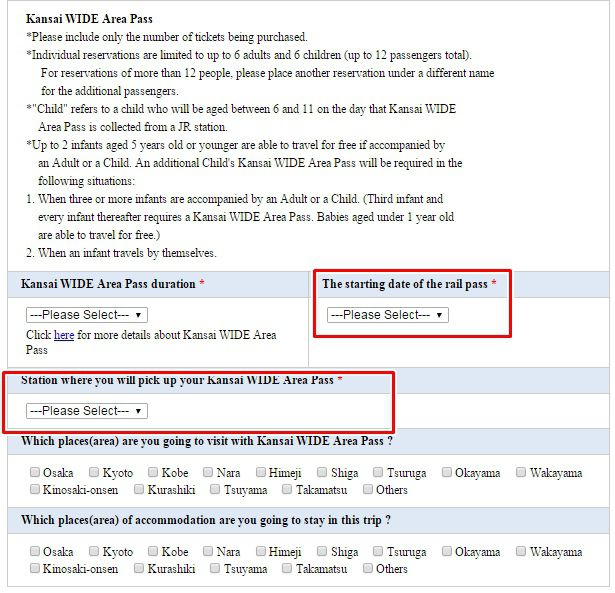Viewport: 615px width, 593px height.
Task: Check Takamatsu under places to visit
Action: 287,489
